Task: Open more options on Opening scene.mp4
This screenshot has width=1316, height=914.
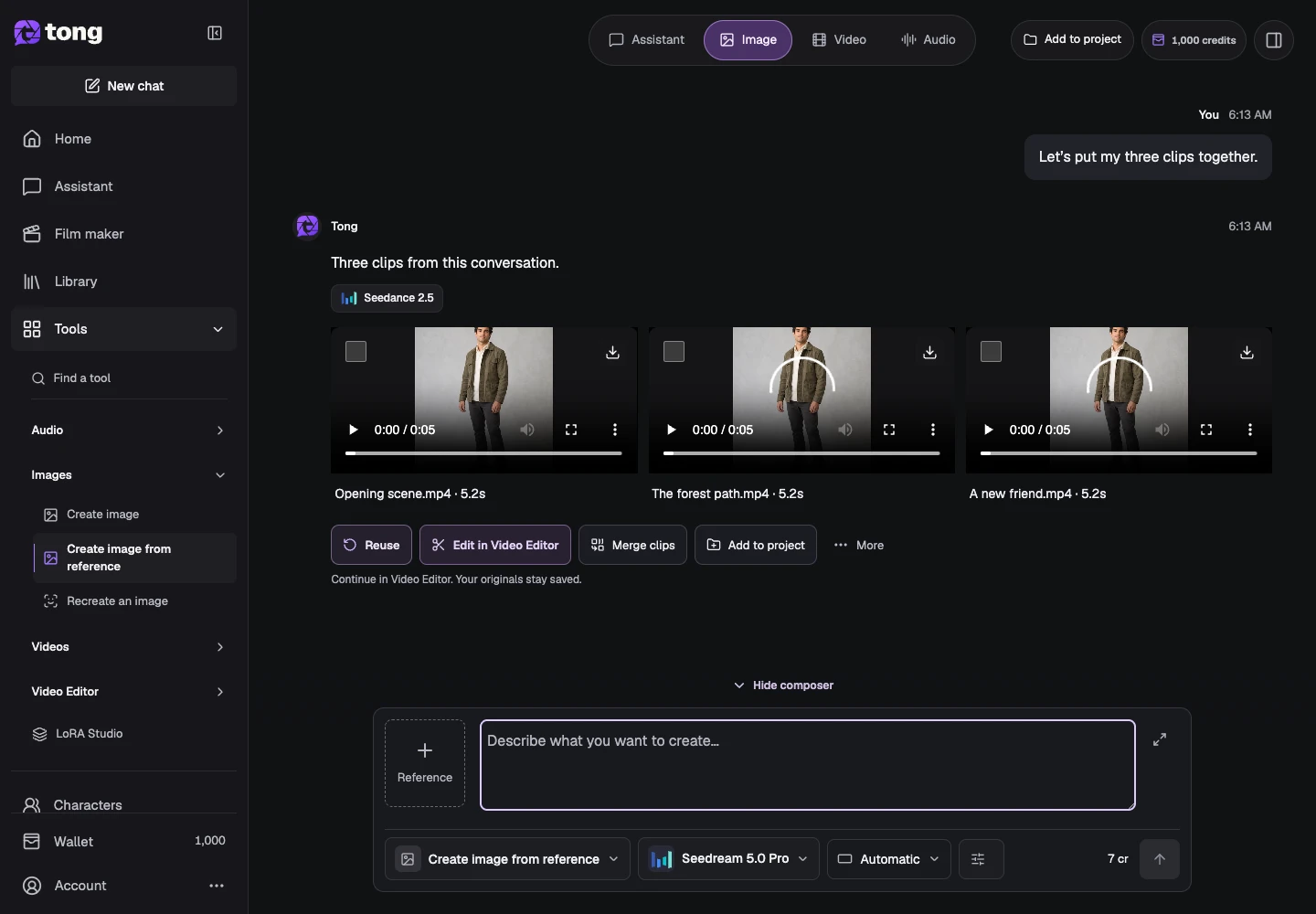Action: (615, 430)
